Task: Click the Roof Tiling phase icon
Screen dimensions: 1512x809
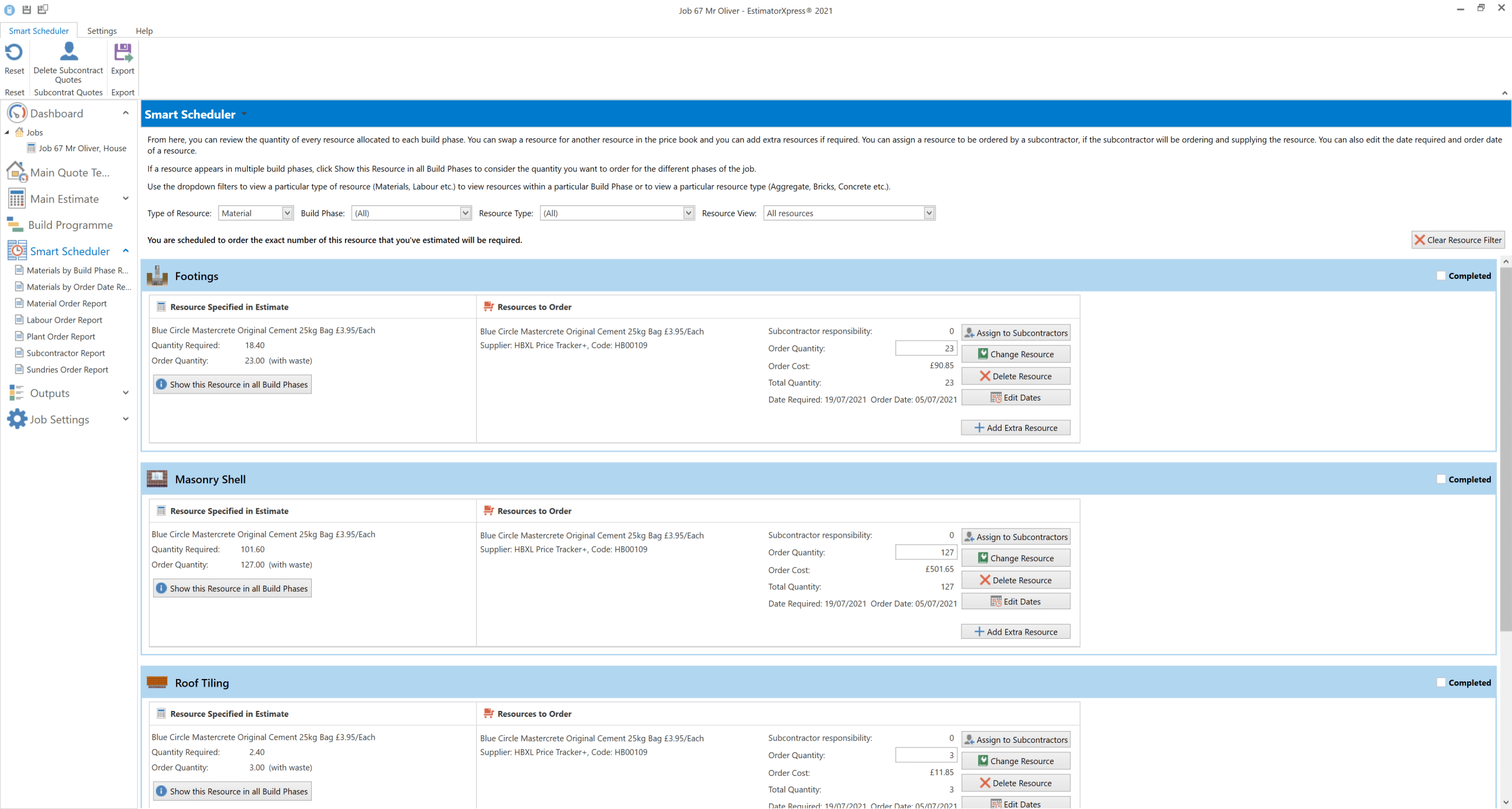Action: point(157,683)
